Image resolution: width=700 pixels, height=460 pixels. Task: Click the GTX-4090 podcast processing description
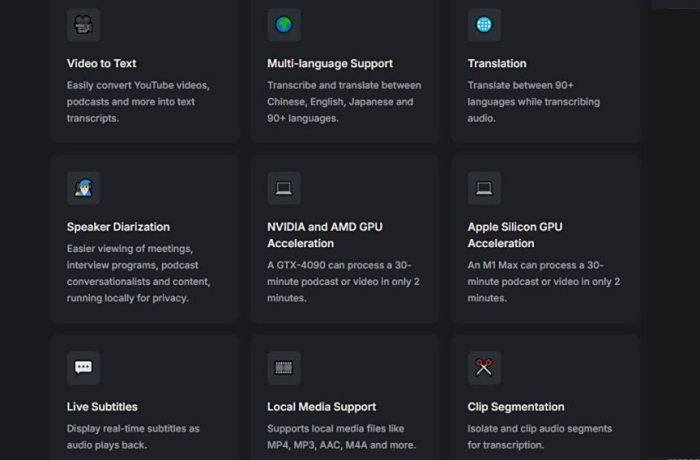click(x=339, y=281)
